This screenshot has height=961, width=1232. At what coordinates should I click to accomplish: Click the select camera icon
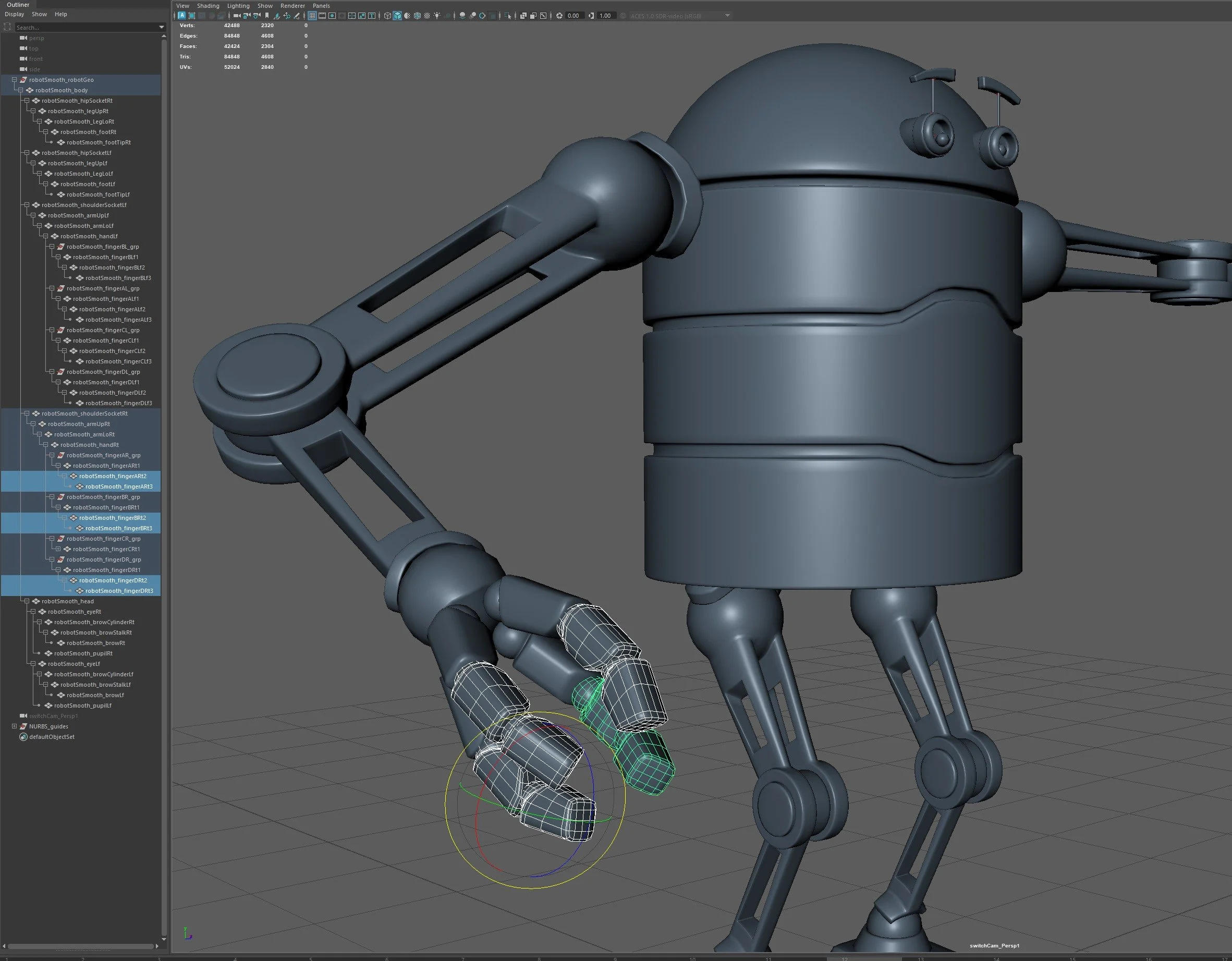tap(237, 16)
